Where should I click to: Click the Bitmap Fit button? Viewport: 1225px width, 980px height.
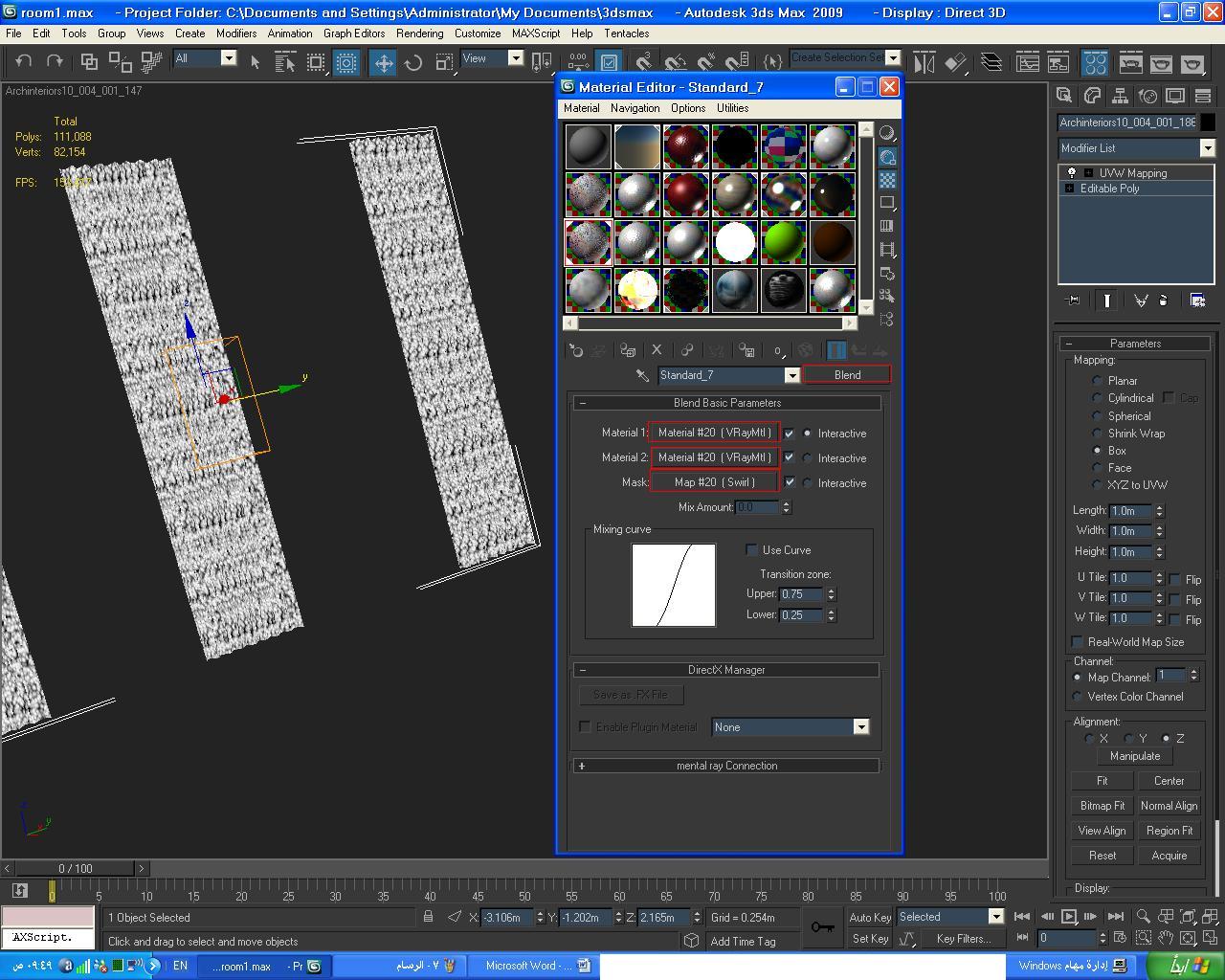click(1102, 806)
